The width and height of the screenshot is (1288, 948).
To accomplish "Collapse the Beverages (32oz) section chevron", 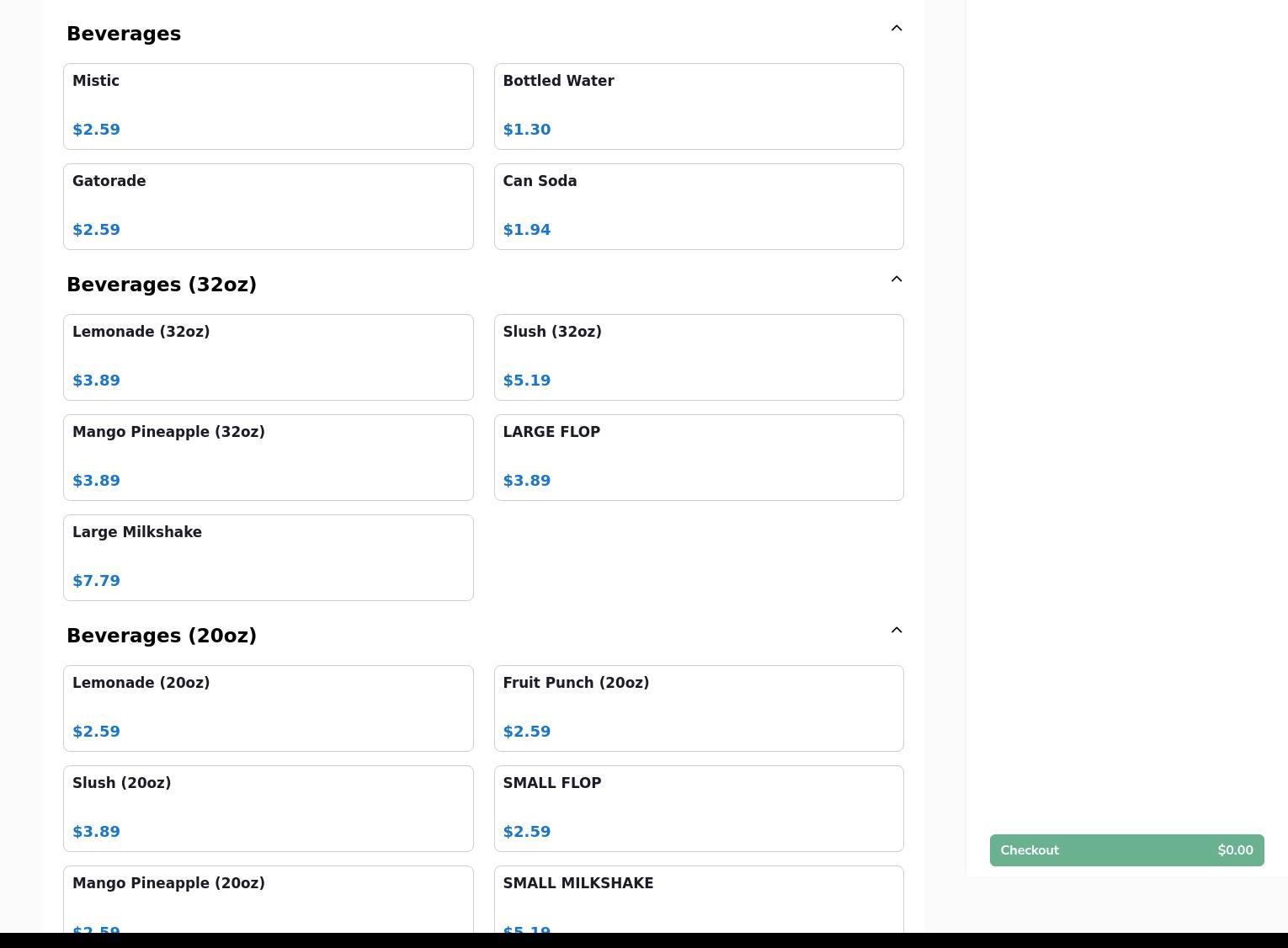I will [897, 280].
